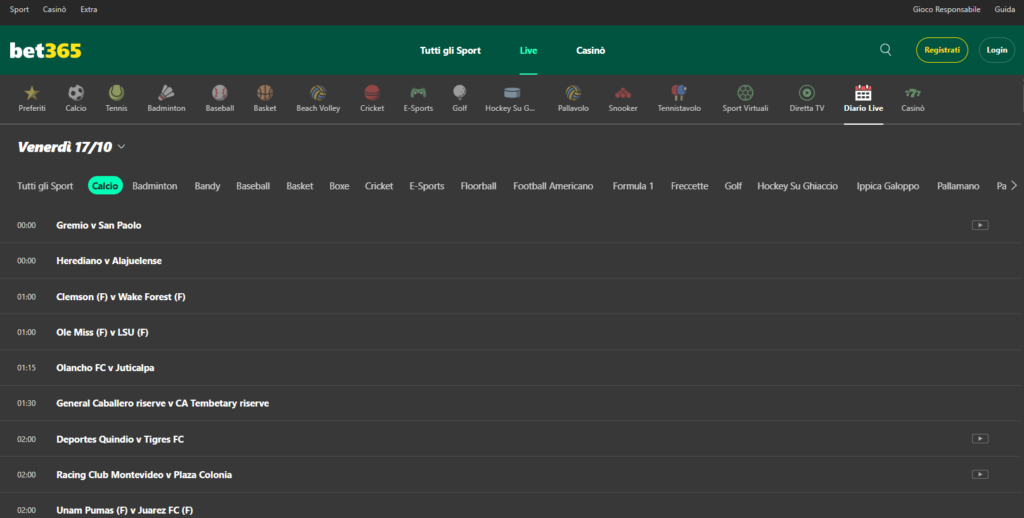The height and width of the screenshot is (518, 1024).
Task: Filter the schedule by Badminton
Action: pyautogui.click(x=155, y=186)
